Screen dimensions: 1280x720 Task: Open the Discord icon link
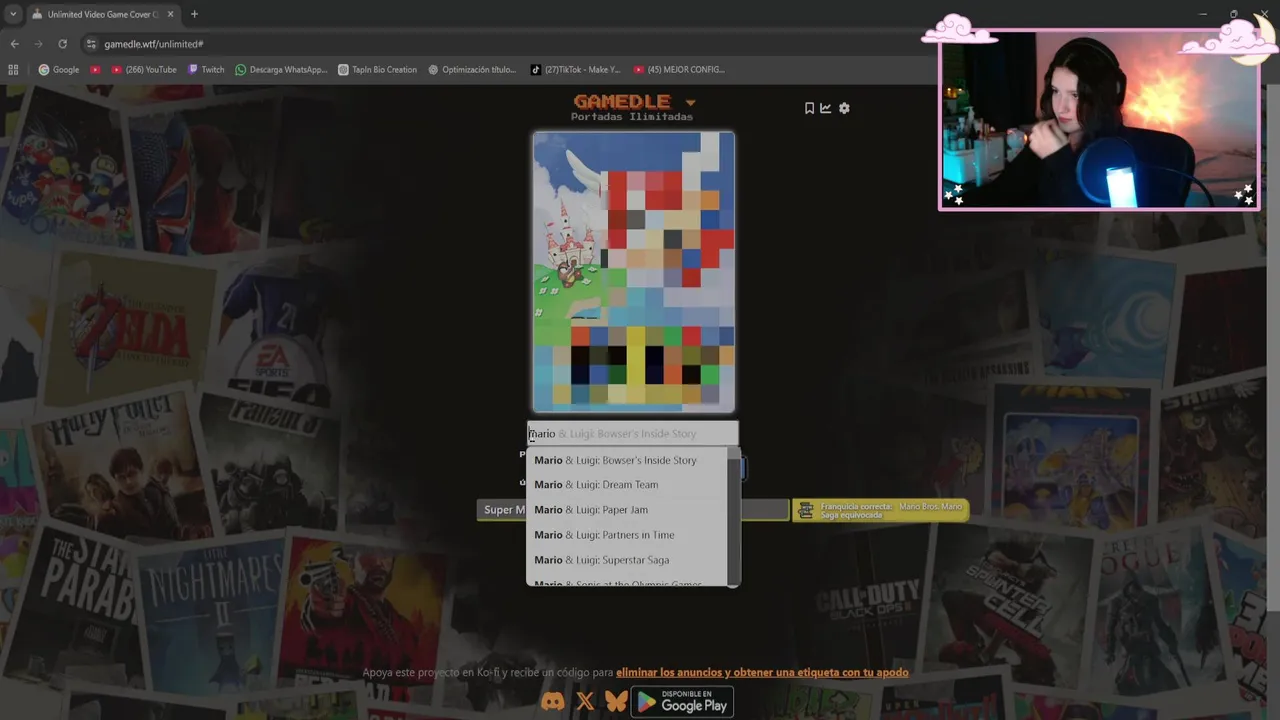coord(553,702)
